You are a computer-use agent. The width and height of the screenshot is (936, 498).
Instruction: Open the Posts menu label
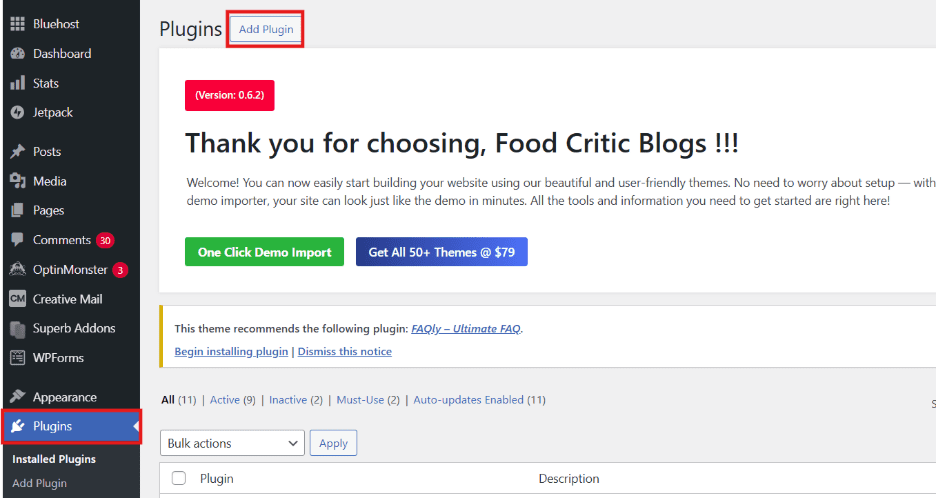pos(47,152)
